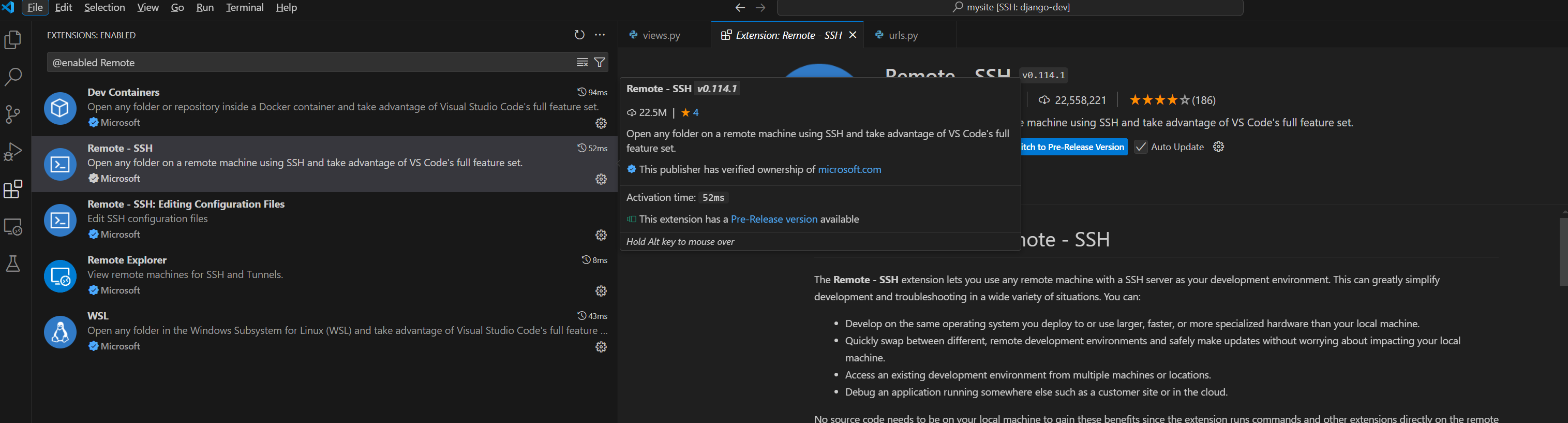Open the Source Control view
Image resolution: width=1568 pixels, height=423 pixels.
[13, 114]
